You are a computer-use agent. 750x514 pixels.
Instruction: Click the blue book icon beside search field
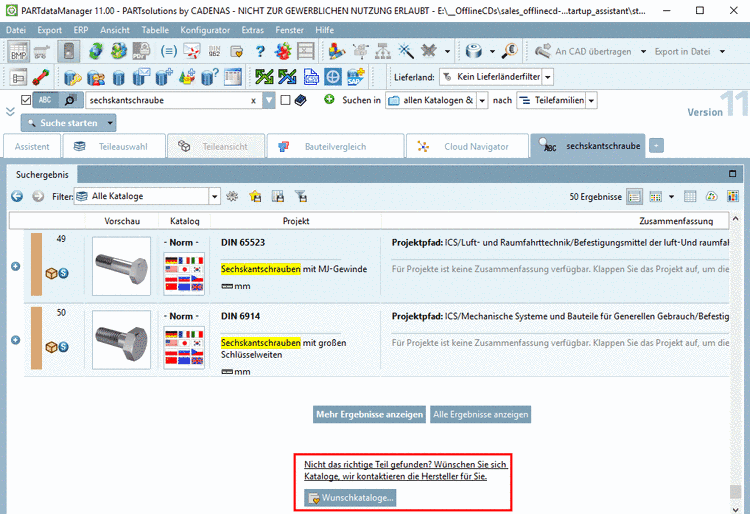(300, 100)
